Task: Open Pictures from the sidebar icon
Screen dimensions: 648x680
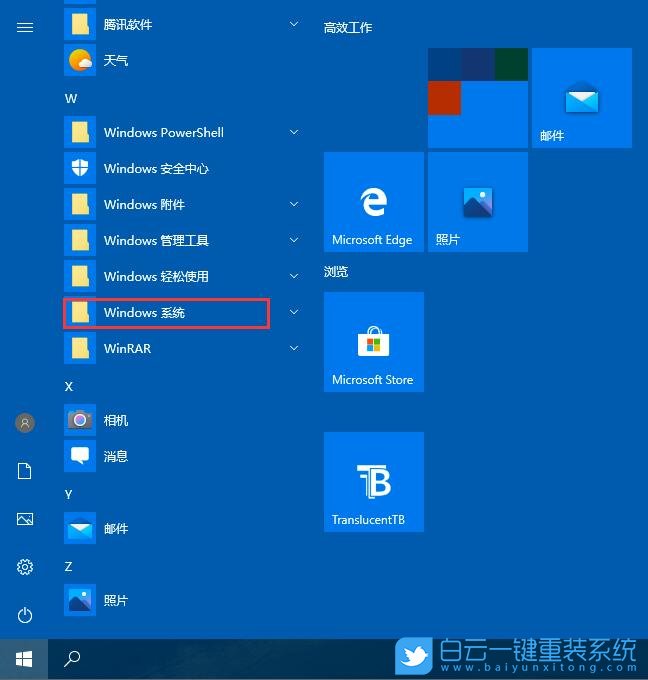Action: [x=25, y=519]
